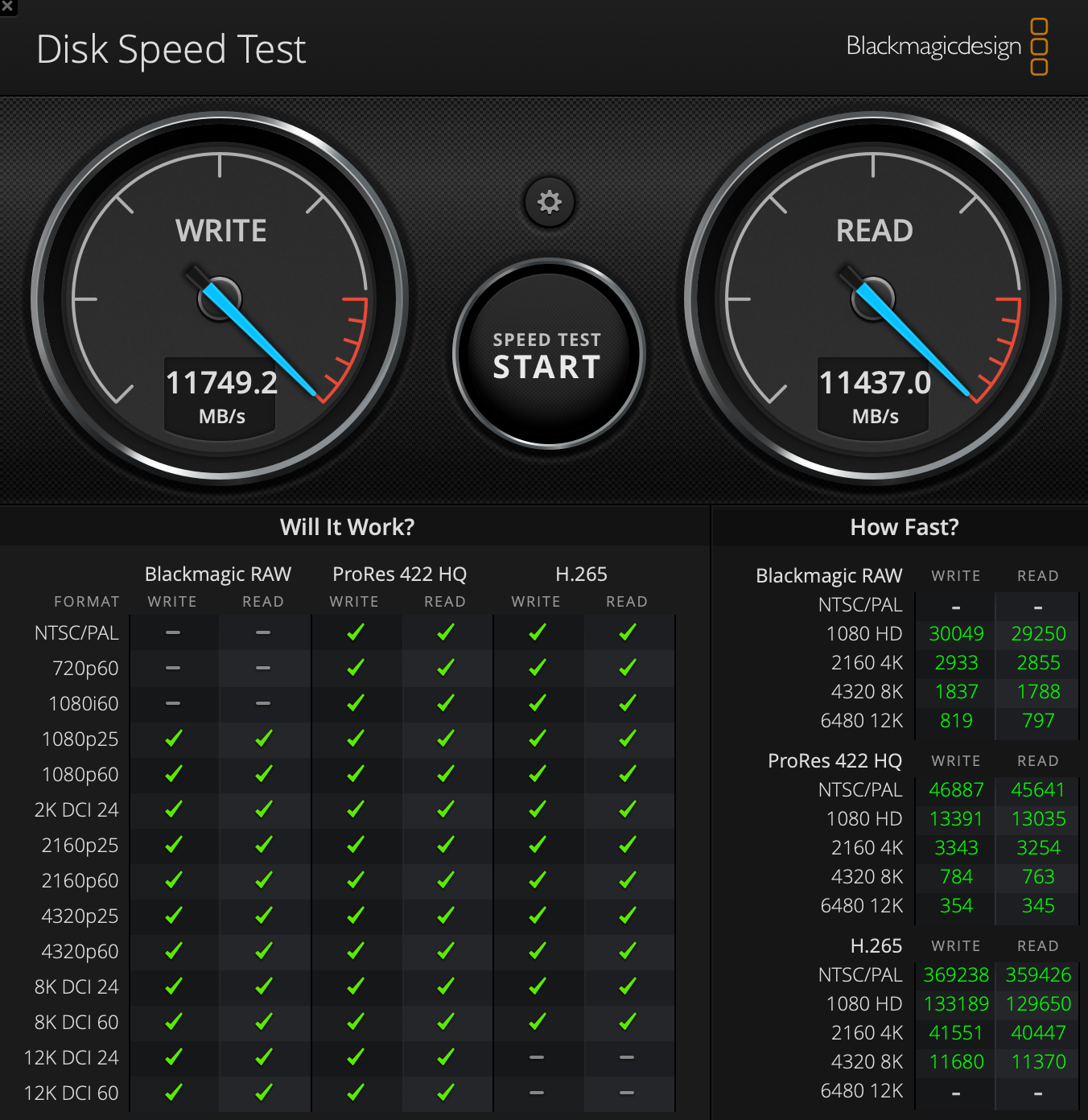
Task: Click the 12K DCI 60 row label
Action: 72,1093
